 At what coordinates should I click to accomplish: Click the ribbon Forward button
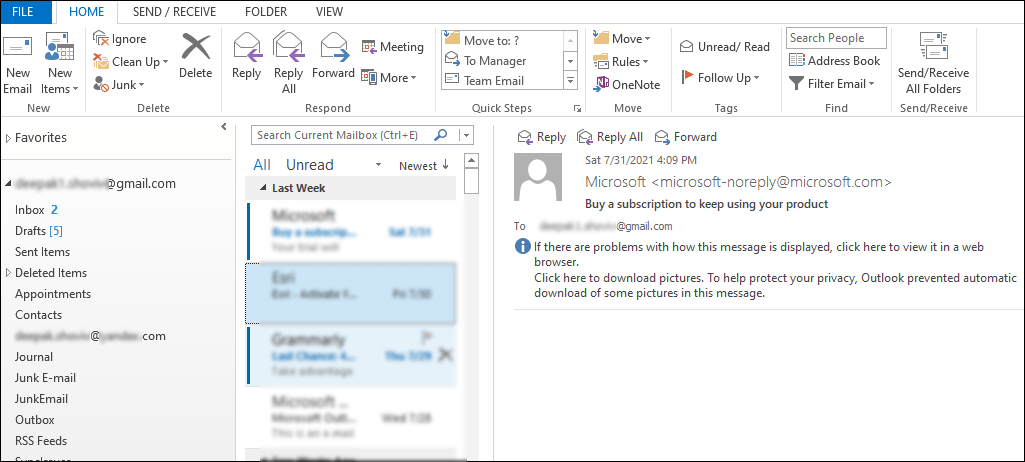tap(333, 57)
